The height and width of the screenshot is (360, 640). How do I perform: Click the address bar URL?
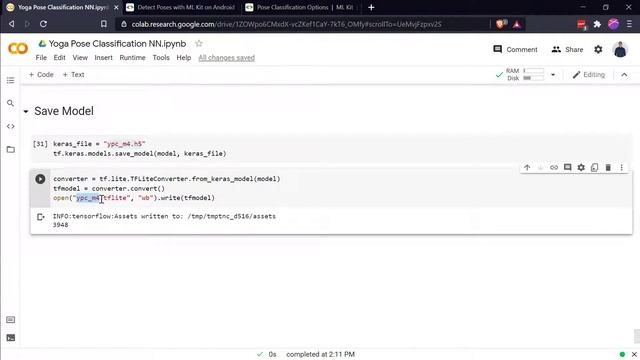(x=286, y=24)
